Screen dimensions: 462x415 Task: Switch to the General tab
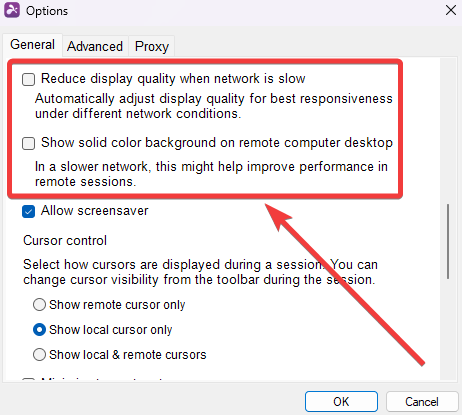(32, 45)
